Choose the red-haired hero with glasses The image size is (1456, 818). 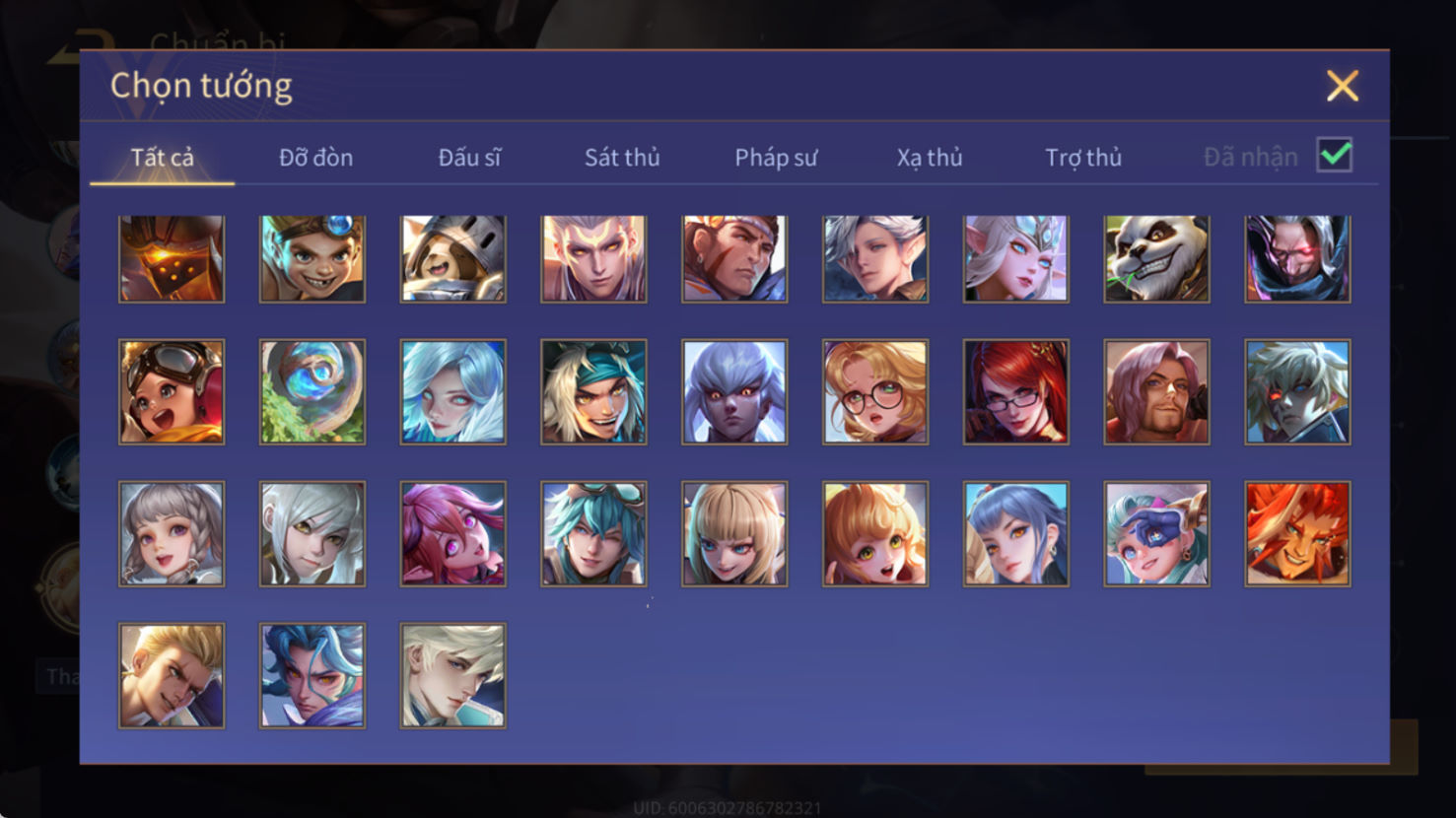[x=1015, y=392]
